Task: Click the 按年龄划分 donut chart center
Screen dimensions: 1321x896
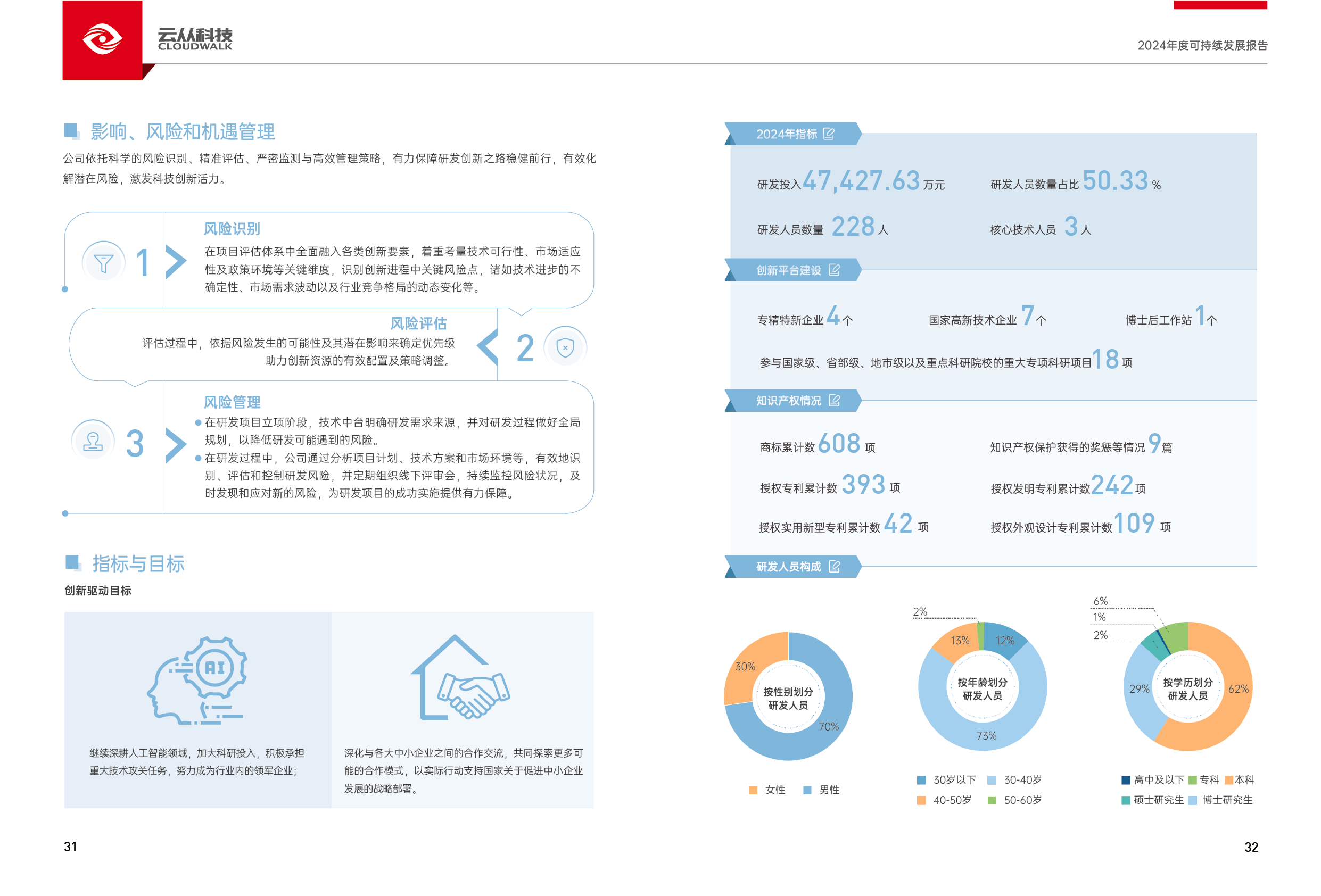Action: [982, 688]
